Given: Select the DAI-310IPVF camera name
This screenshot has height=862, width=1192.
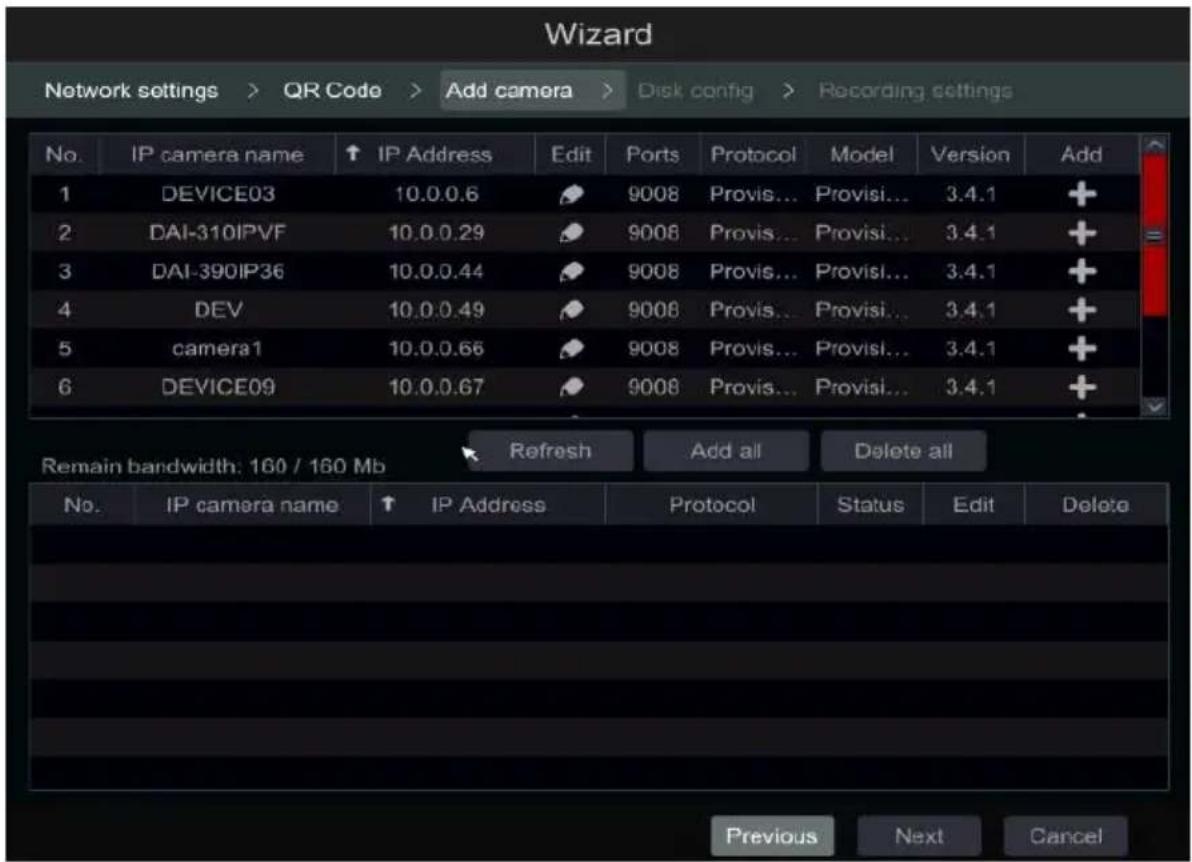Looking at the screenshot, I should click(x=218, y=233).
